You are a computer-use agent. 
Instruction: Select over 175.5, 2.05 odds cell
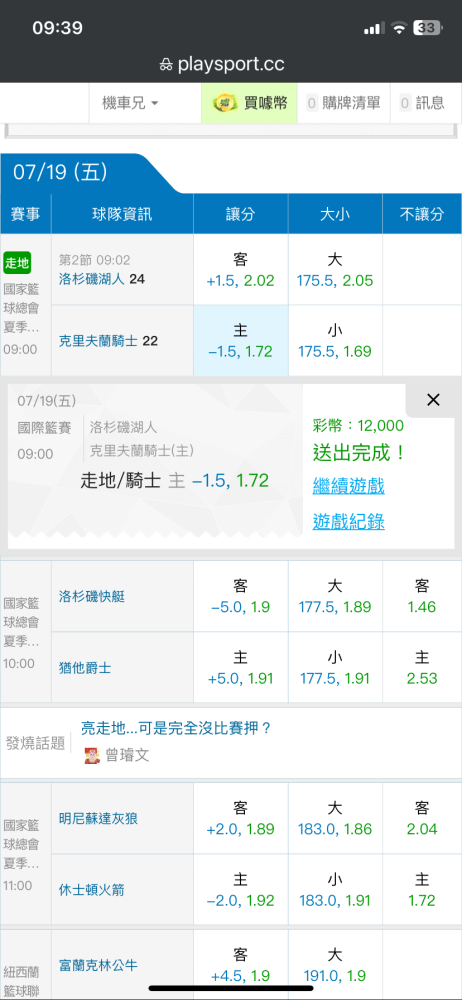[x=335, y=270]
